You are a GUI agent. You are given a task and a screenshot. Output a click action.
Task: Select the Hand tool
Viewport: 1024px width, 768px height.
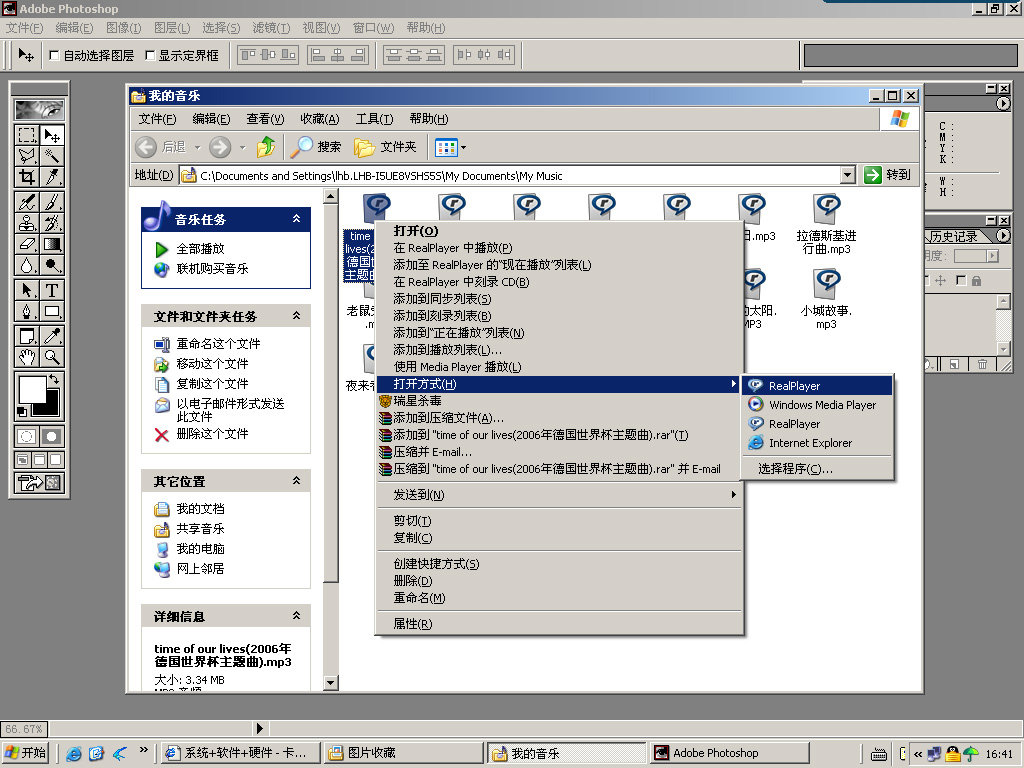click(x=27, y=357)
